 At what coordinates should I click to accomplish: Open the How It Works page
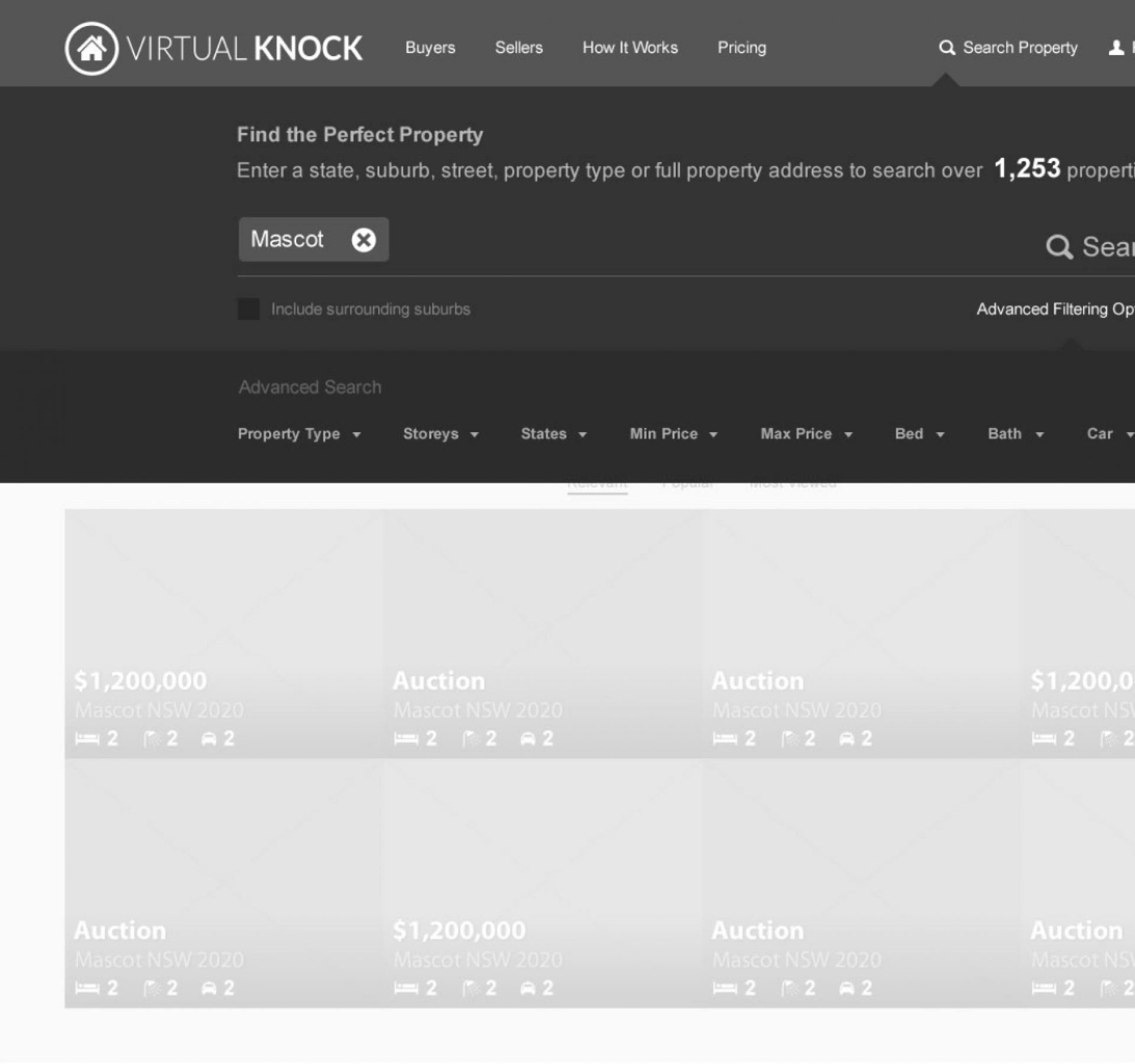tap(630, 48)
